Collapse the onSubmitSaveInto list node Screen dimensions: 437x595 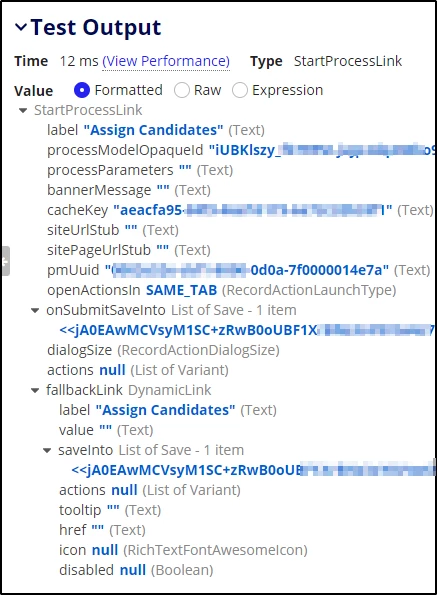(x=35, y=311)
